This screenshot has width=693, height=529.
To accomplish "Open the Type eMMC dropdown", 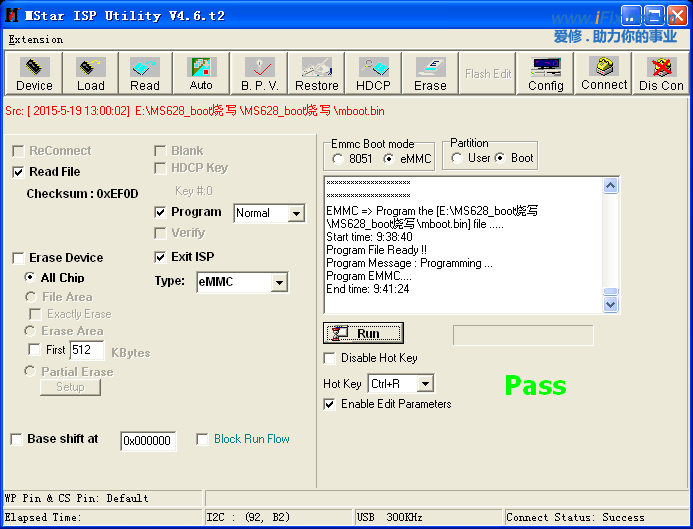I will pos(279,283).
